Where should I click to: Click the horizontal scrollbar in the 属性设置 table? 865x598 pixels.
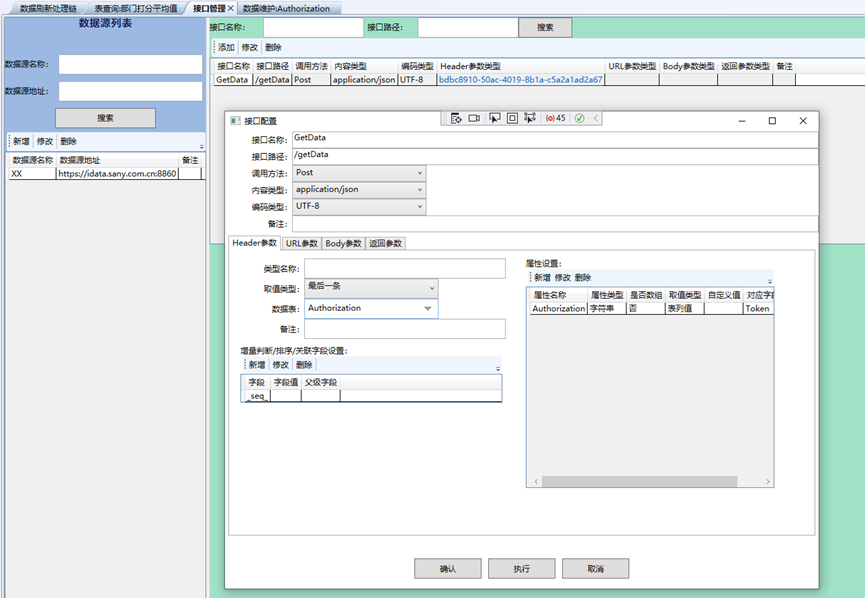tap(639, 482)
